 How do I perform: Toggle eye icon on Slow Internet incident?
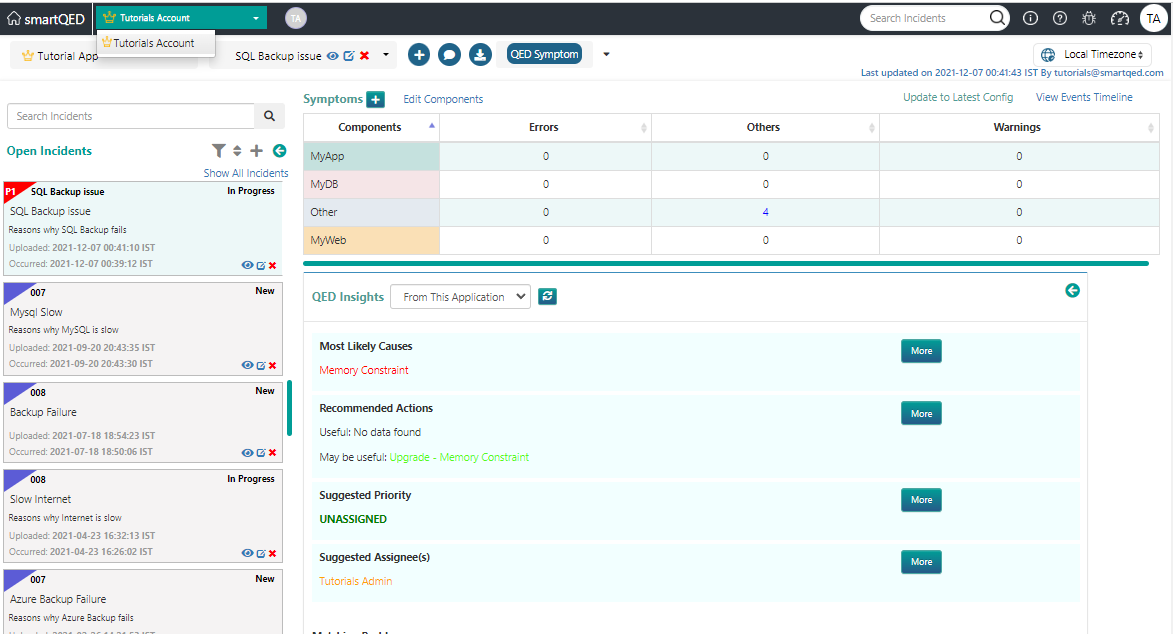coord(246,553)
